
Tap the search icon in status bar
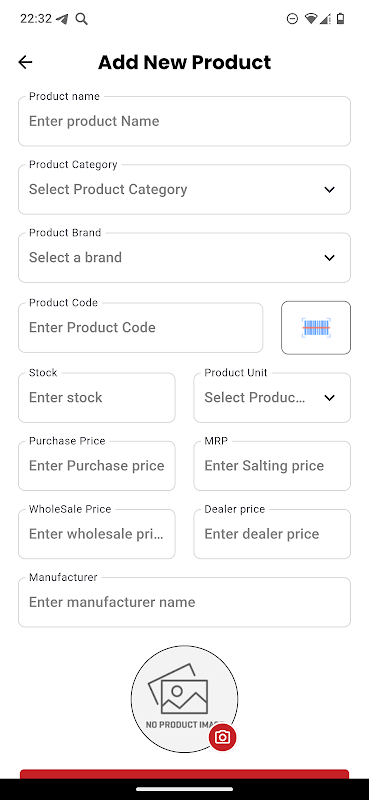(x=82, y=19)
